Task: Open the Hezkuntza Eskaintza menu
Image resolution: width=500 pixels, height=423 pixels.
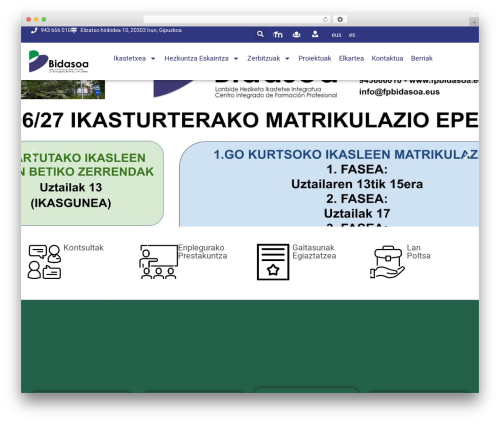Action: 196,58
